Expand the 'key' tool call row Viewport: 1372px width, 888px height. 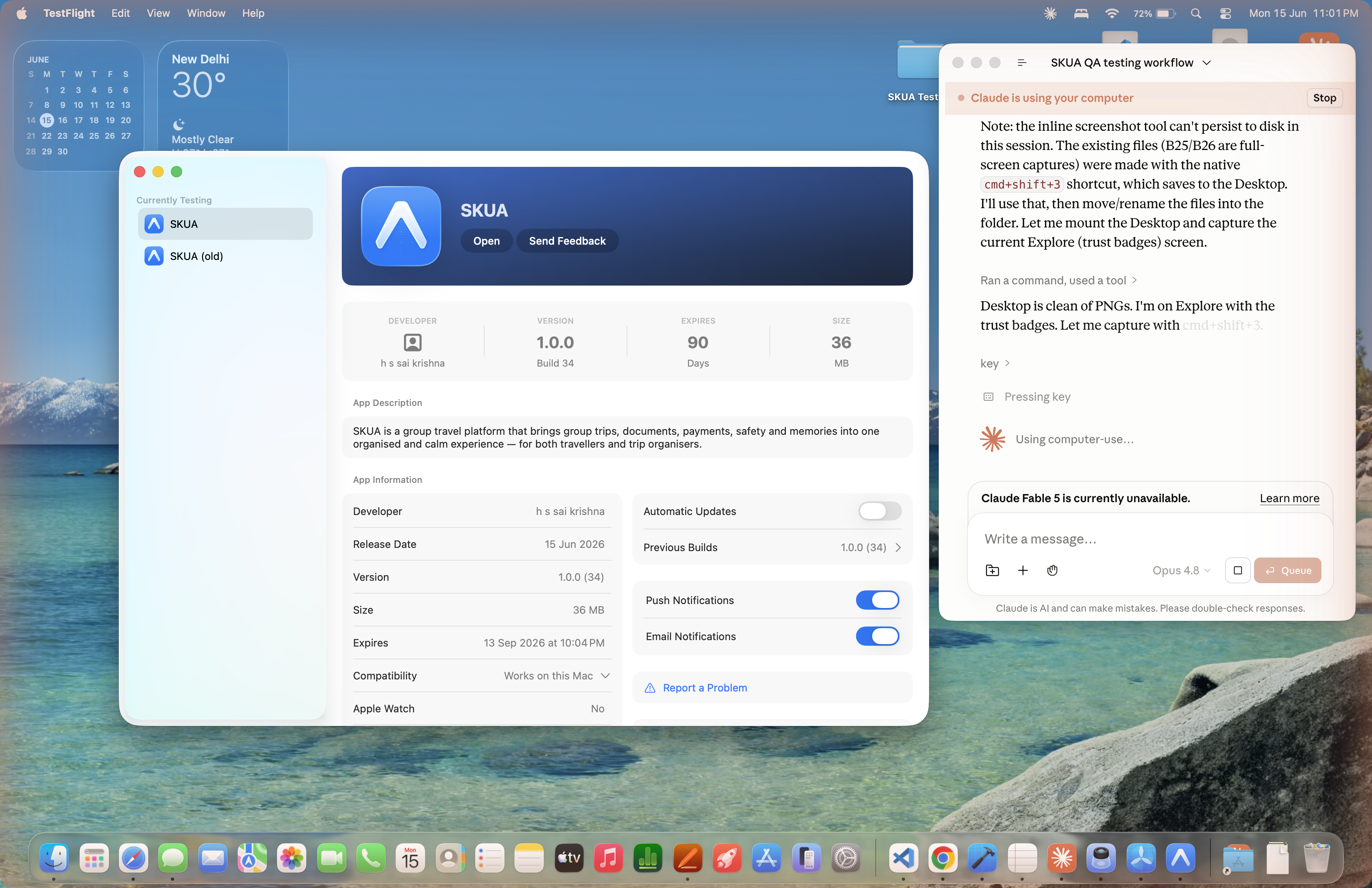click(x=994, y=363)
